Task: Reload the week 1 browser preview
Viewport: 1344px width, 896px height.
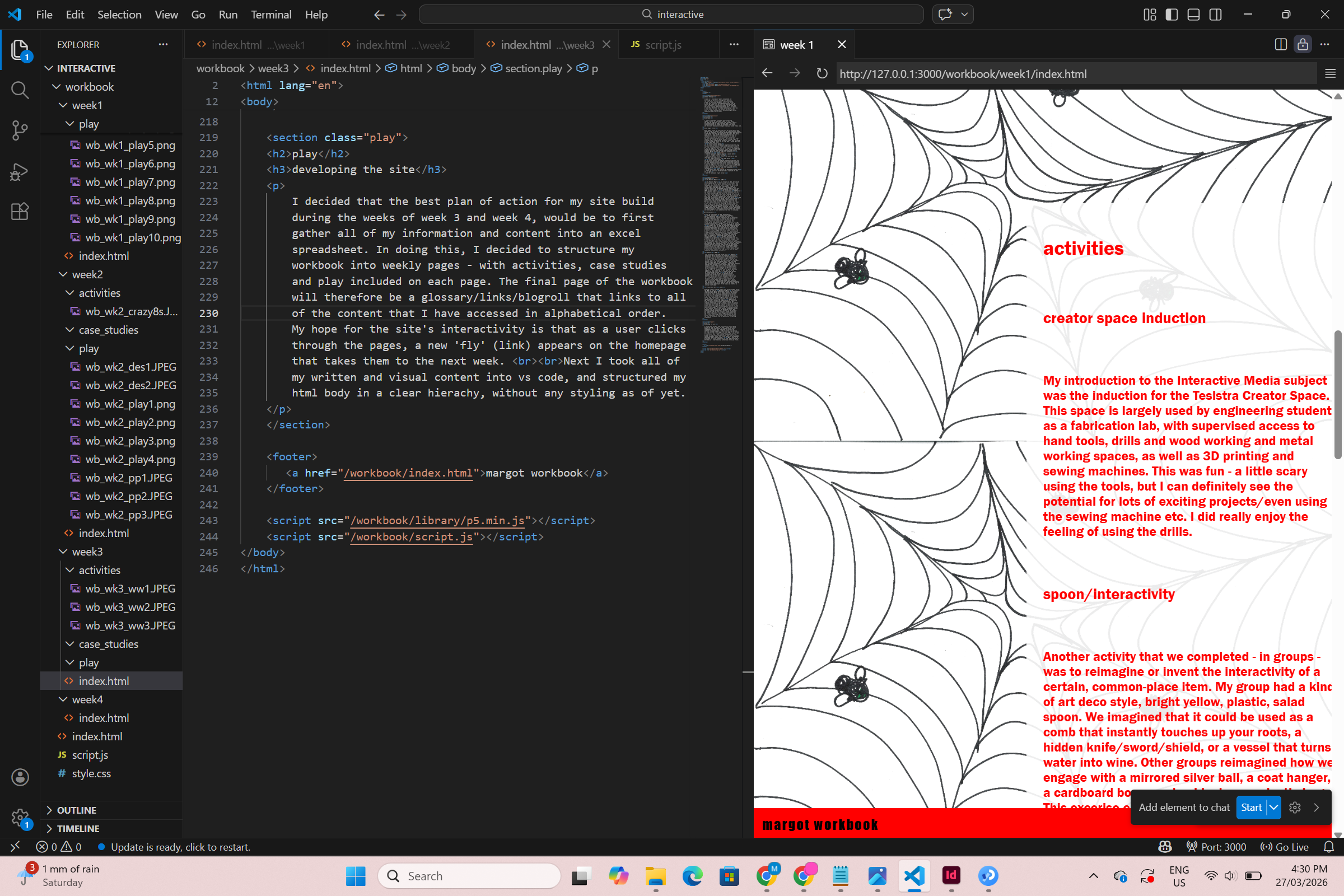Action: [x=822, y=74]
